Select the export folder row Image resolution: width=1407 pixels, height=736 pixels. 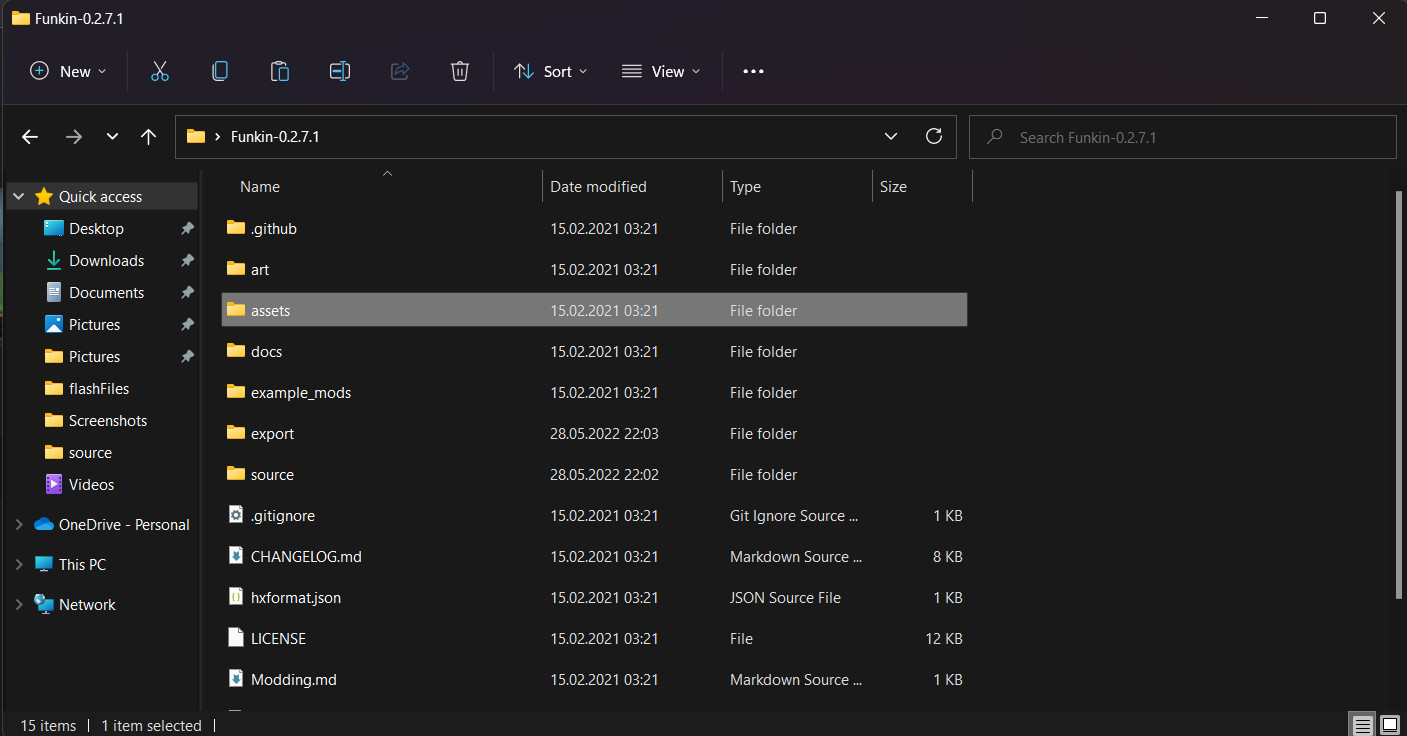coord(594,433)
